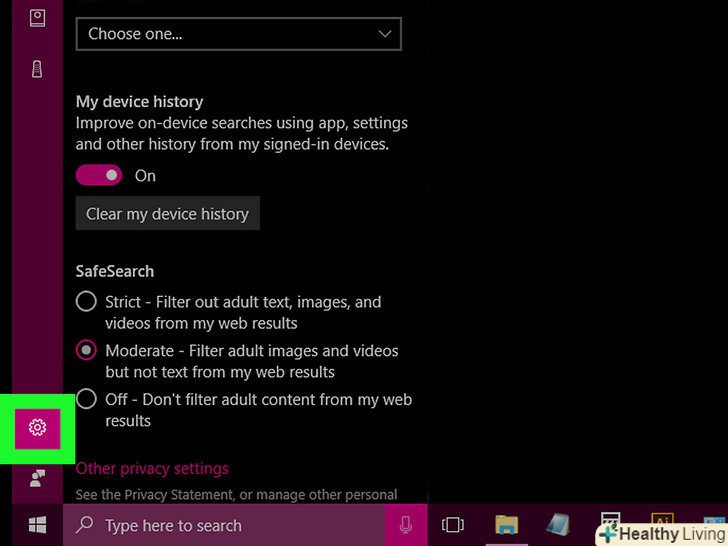Turn off My device history toggle

click(x=99, y=176)
